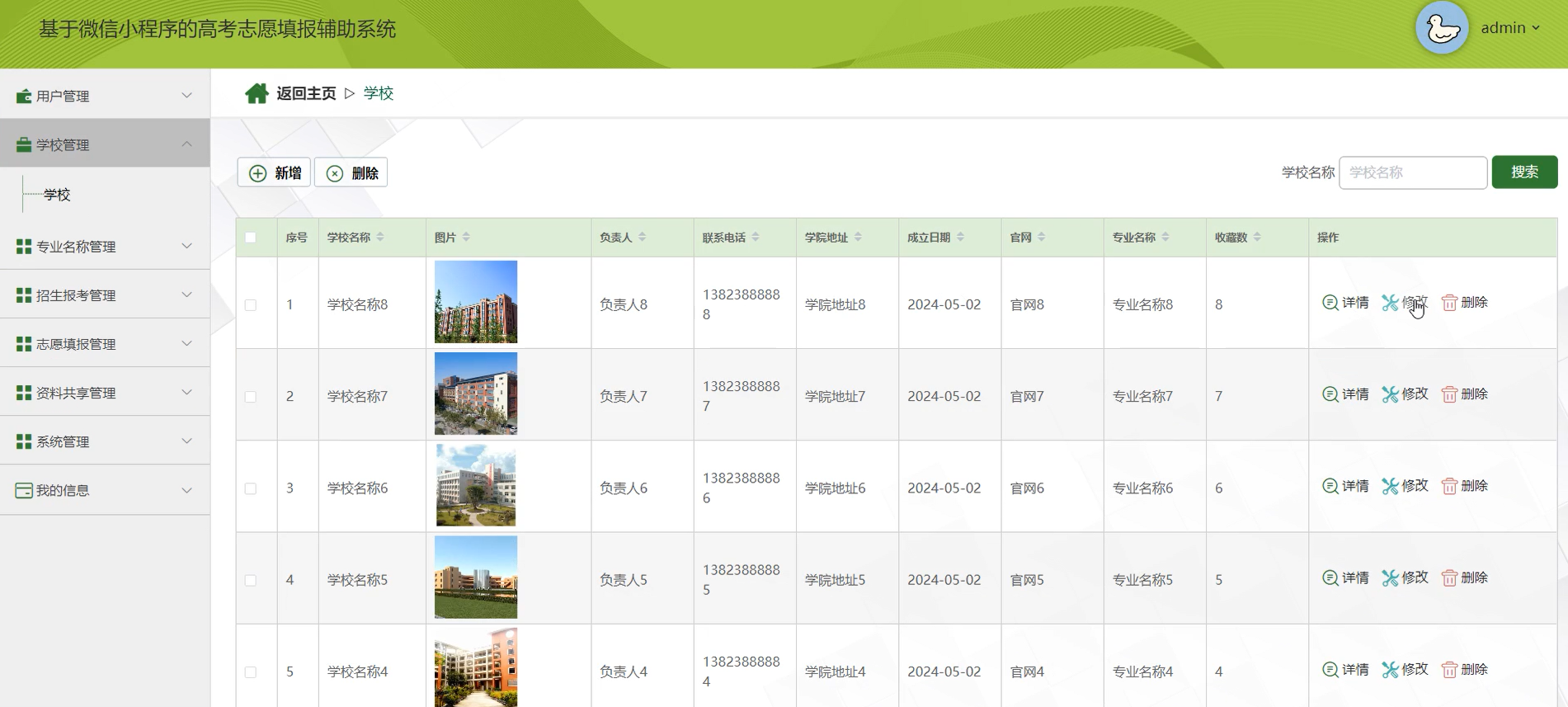Select the 学校 submenu item
1568x707 pixels.
click(x=57, y=195)
